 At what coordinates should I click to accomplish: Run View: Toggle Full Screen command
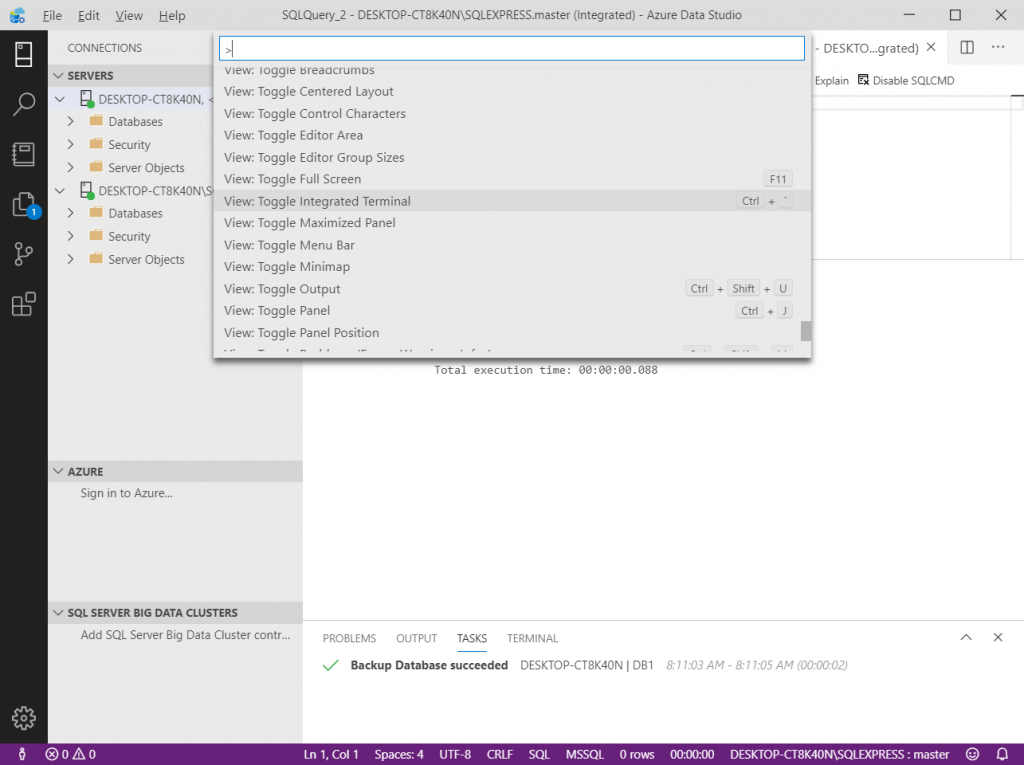[x=512, y=179]
